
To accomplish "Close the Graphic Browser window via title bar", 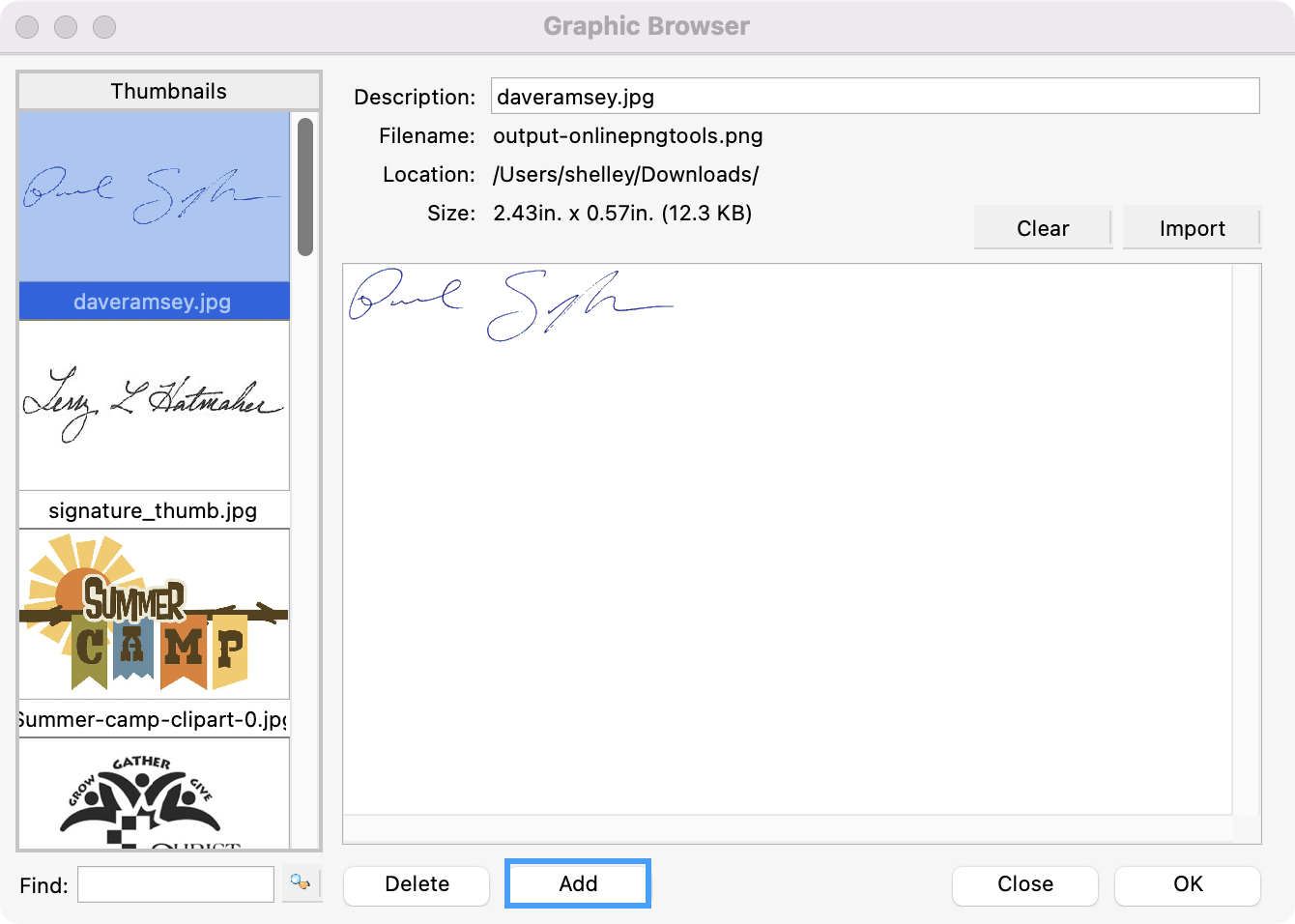I will click(28, 27).
